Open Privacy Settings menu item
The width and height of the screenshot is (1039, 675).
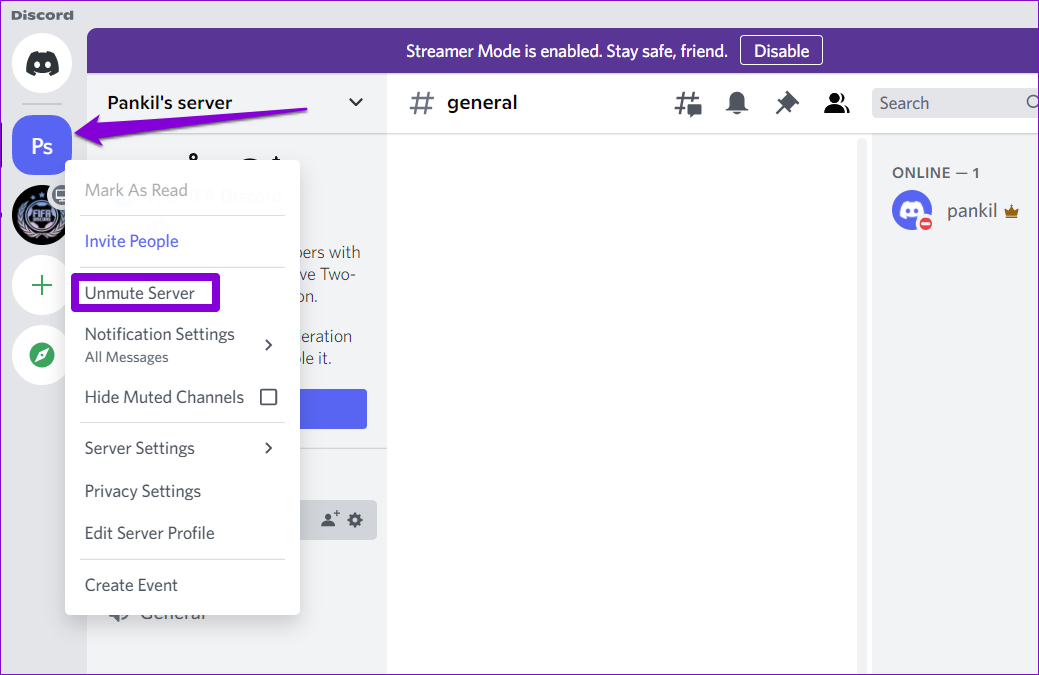point(182,491)
